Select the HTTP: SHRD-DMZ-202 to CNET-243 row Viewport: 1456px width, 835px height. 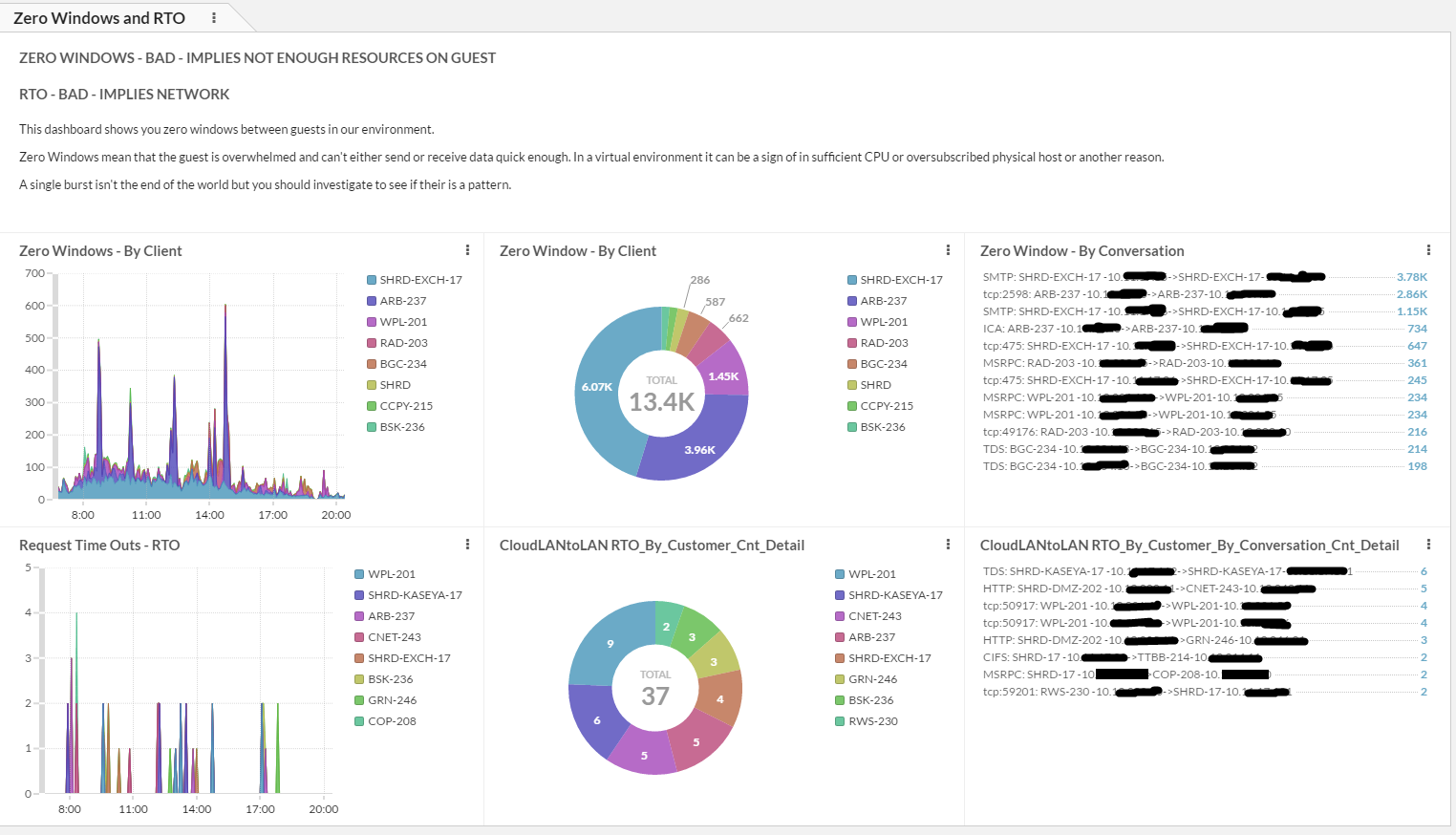[1205, 589]
